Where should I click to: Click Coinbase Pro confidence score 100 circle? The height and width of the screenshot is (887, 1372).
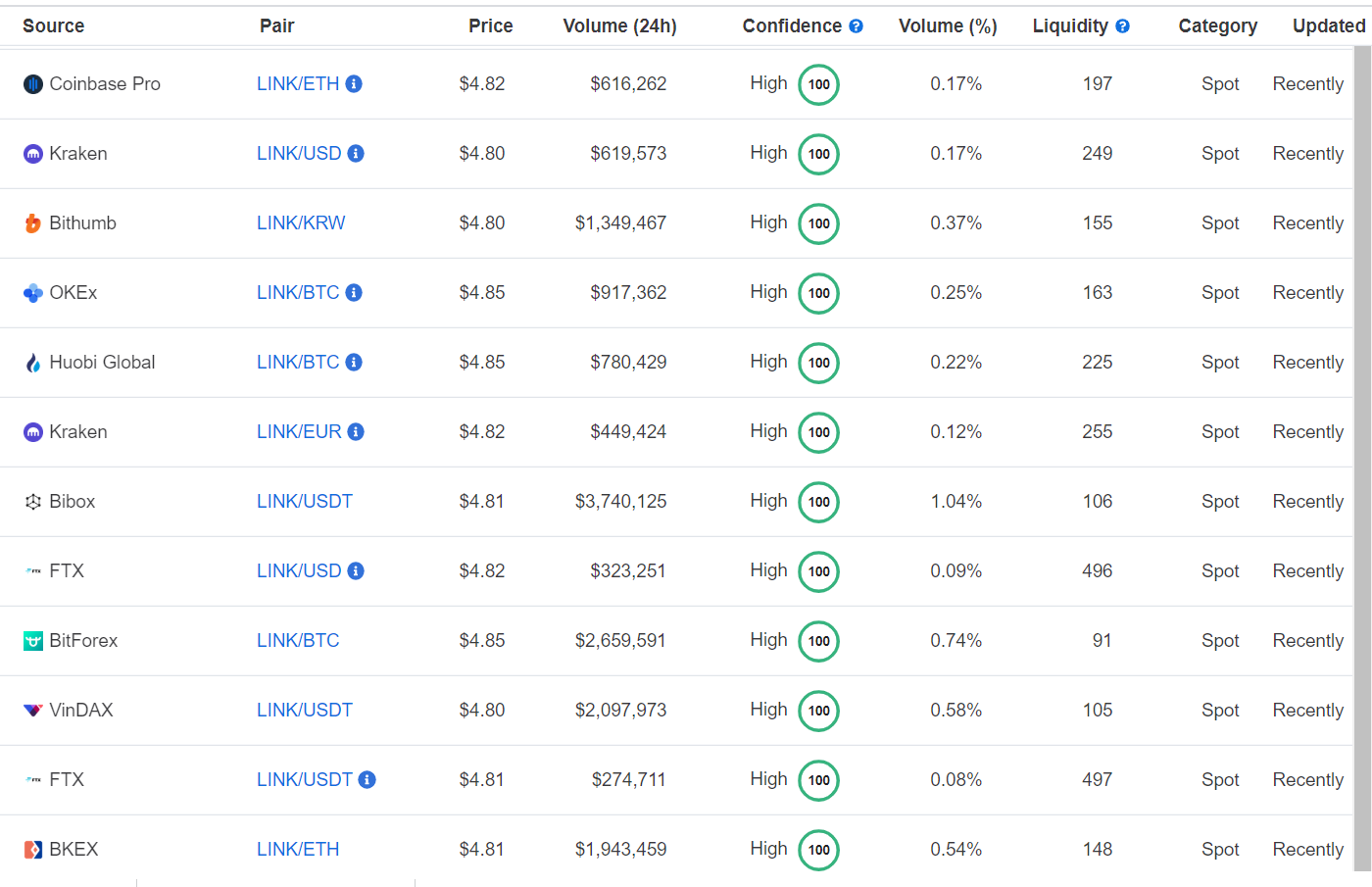[x=819, y=84]
